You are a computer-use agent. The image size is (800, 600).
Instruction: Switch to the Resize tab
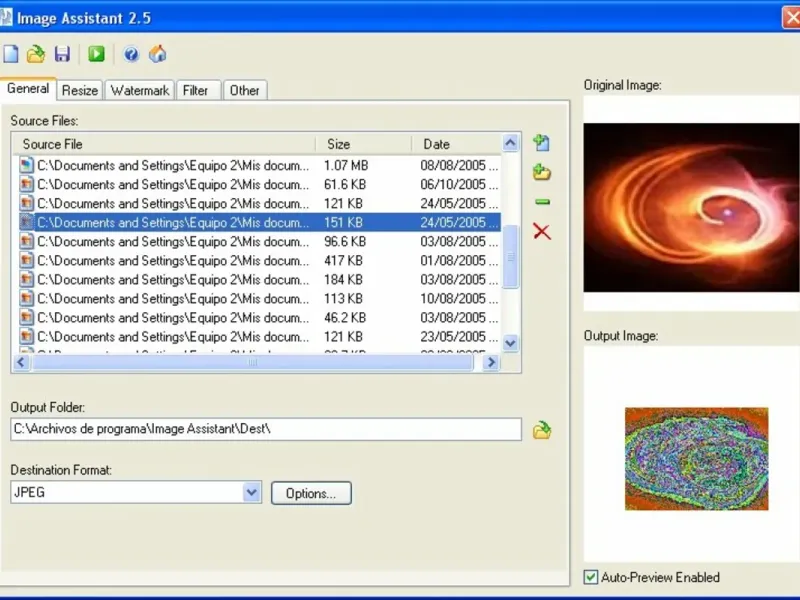pos(80,90)
